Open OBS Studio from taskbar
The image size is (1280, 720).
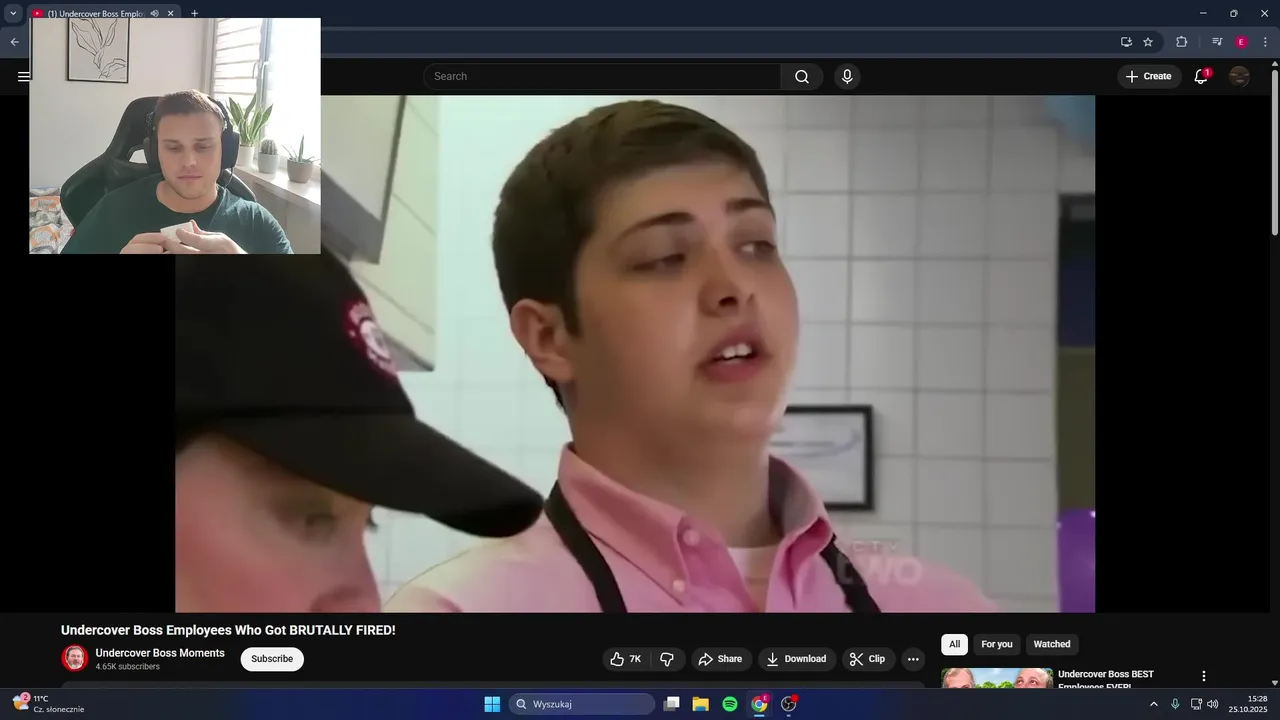[x=789, y=704]
